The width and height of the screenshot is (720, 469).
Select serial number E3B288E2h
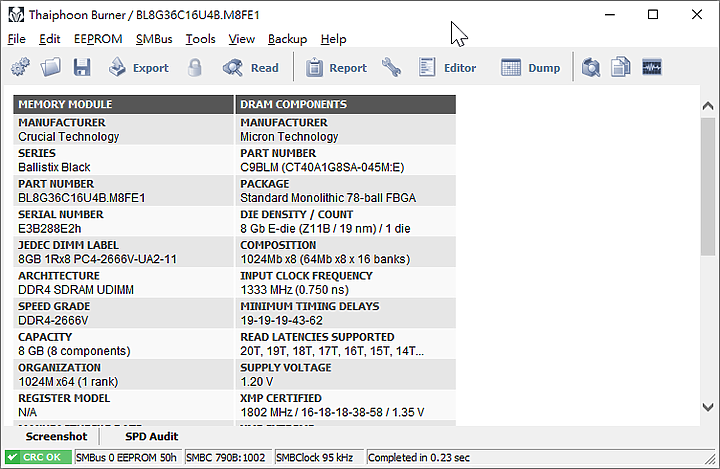[x=50, y=229]
